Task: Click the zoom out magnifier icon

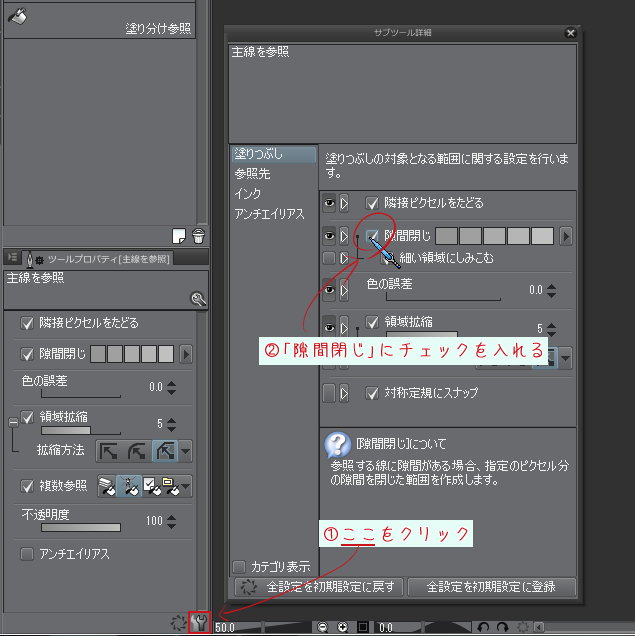Action: (x=323, y=627)
